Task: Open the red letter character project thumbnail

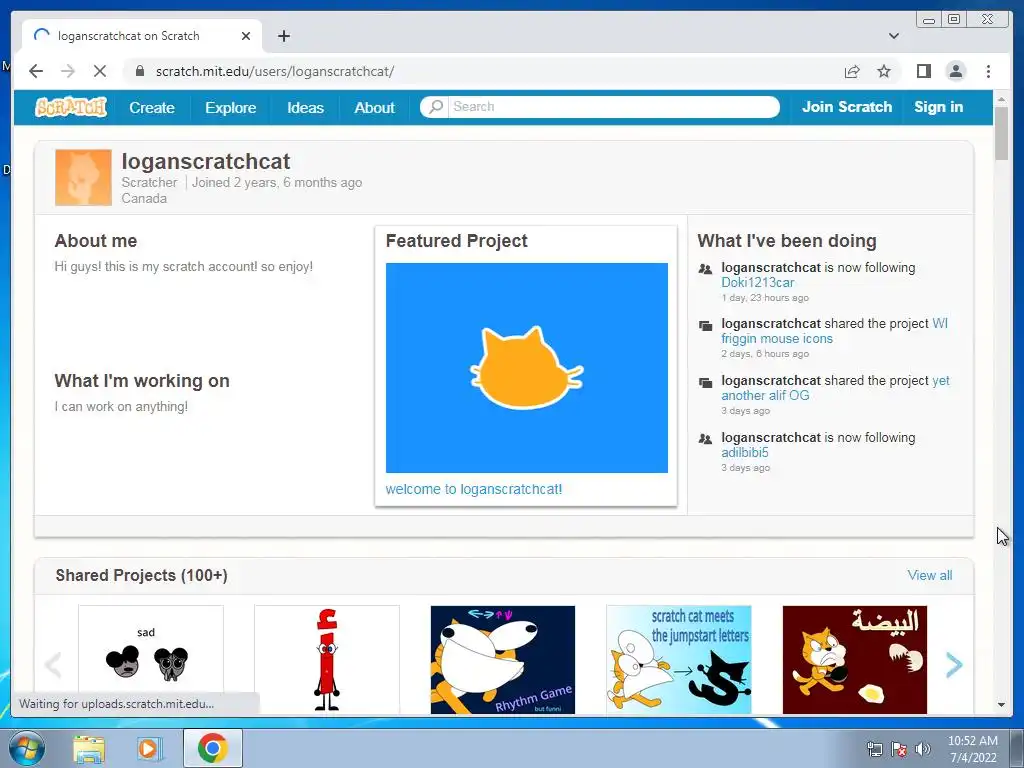Action: pyautogui.click(x=327, y=660)
